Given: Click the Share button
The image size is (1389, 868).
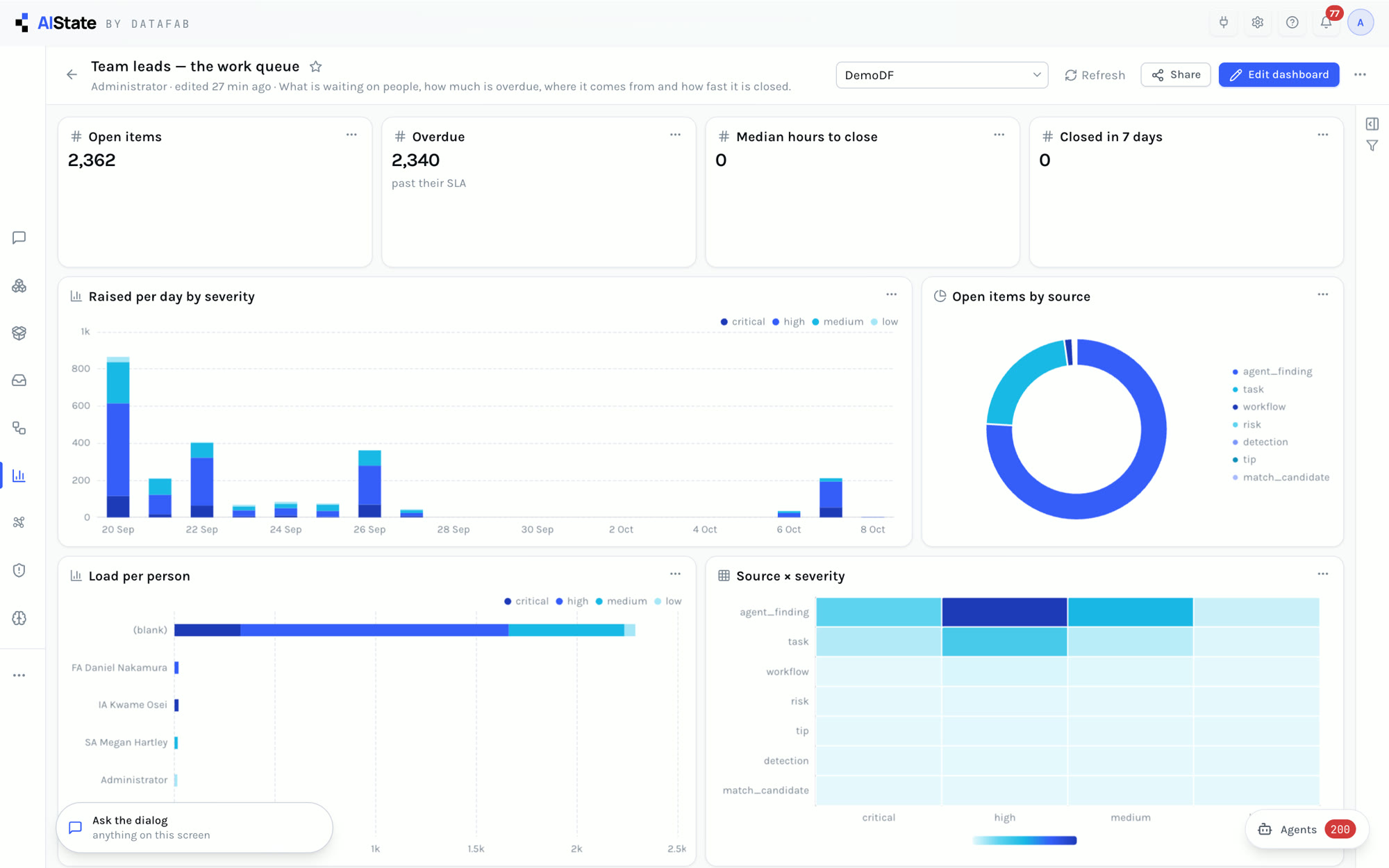Looking at the screenshot, I should (x=1176, y=74).
